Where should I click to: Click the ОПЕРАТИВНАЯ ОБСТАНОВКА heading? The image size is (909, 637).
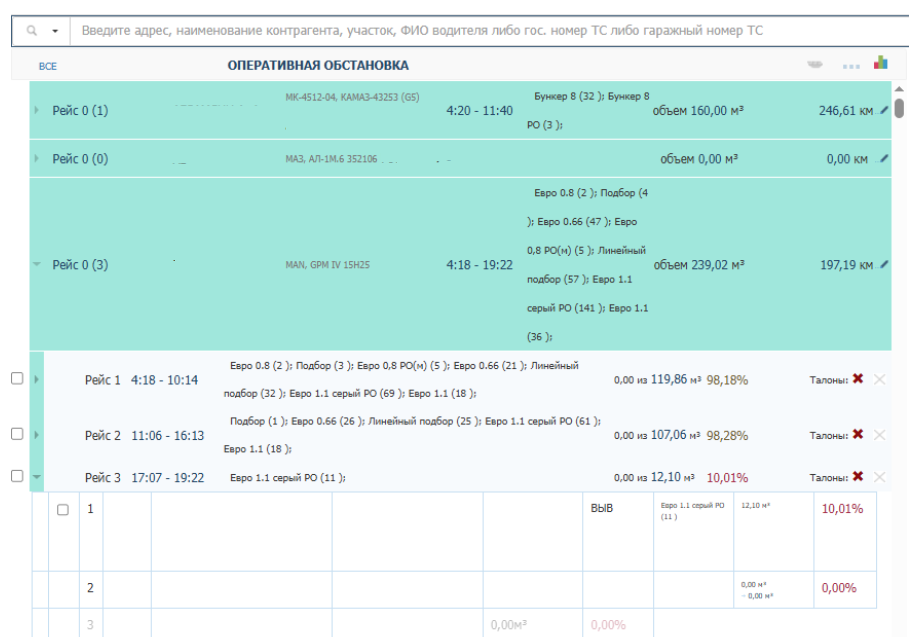pyautogui.click(x=318, y=65)
